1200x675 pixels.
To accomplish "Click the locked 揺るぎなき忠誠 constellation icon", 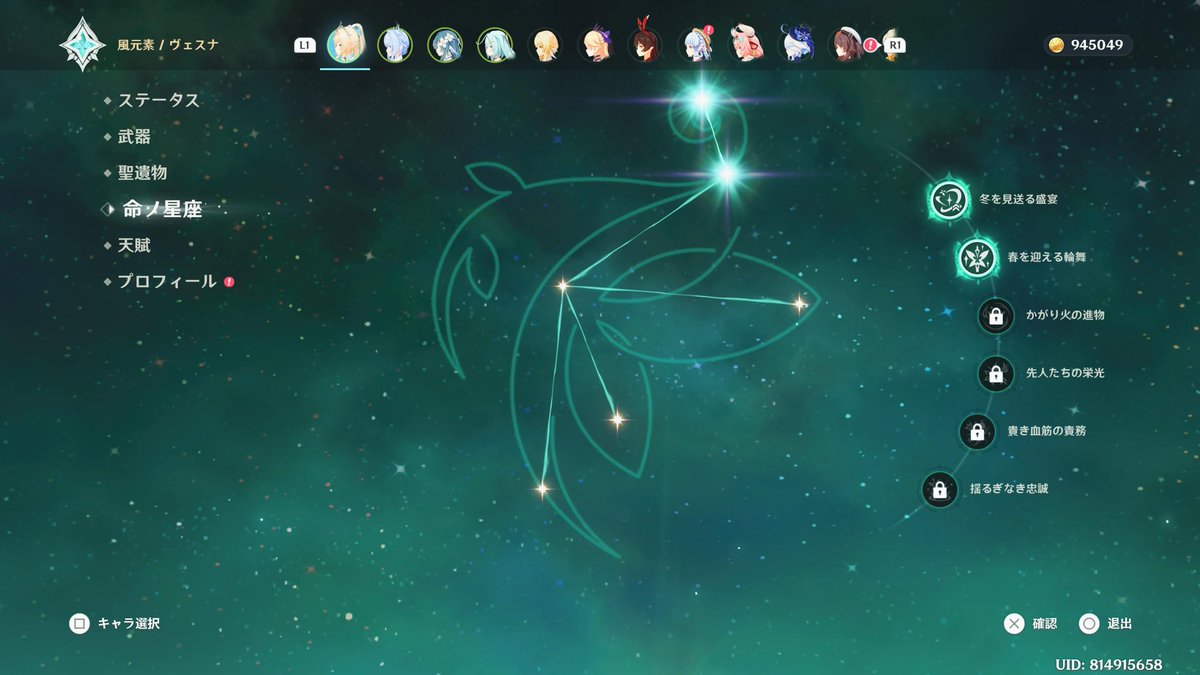I will click(939, 490).
